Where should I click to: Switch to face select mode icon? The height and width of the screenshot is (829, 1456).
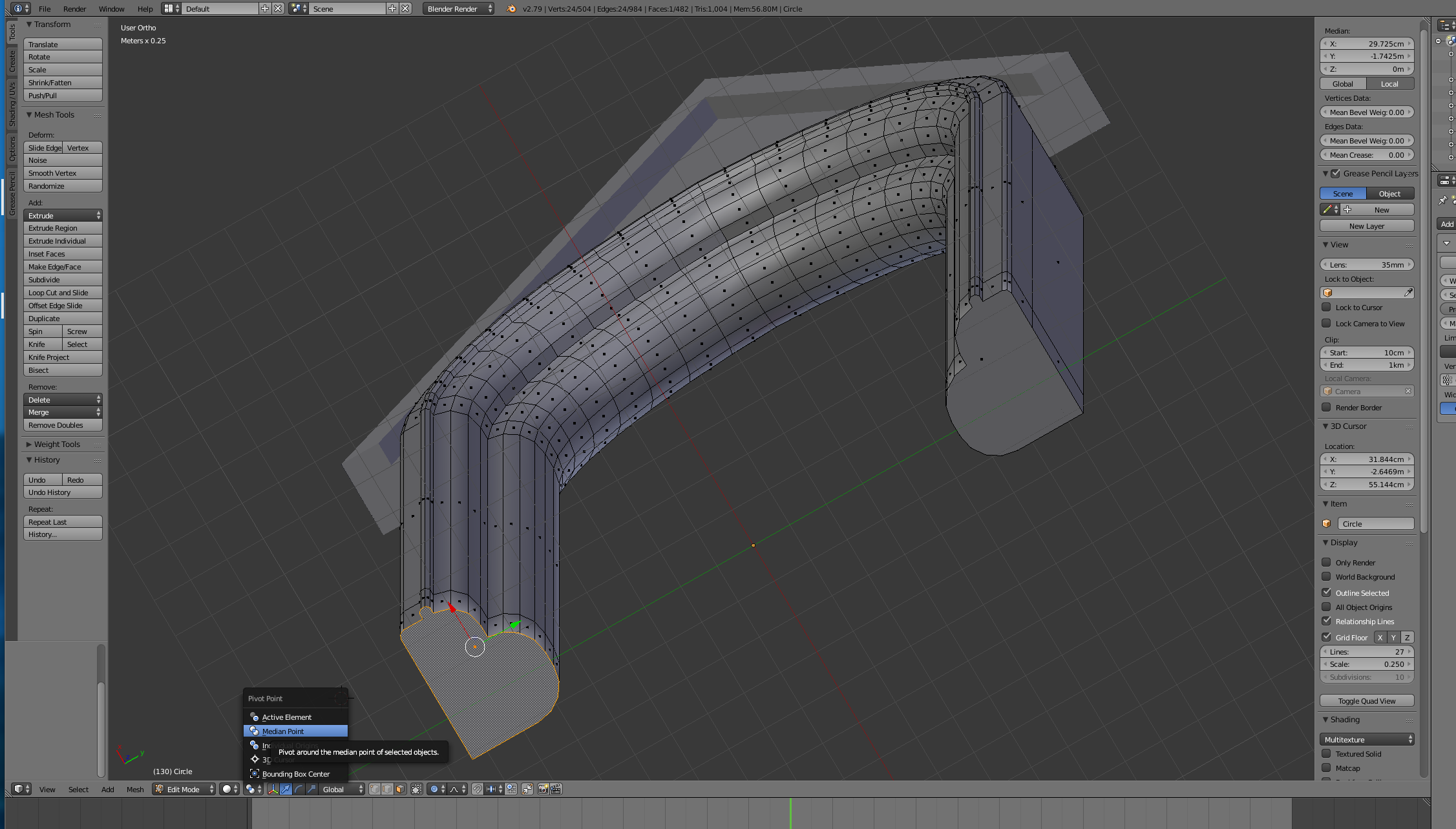click(400, 789)
